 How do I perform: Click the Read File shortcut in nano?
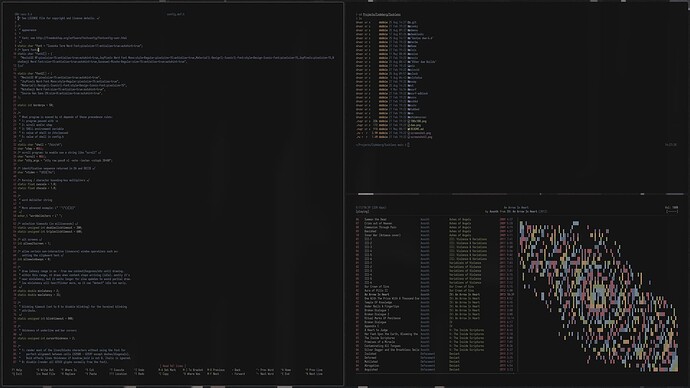(x=46, y=374)
